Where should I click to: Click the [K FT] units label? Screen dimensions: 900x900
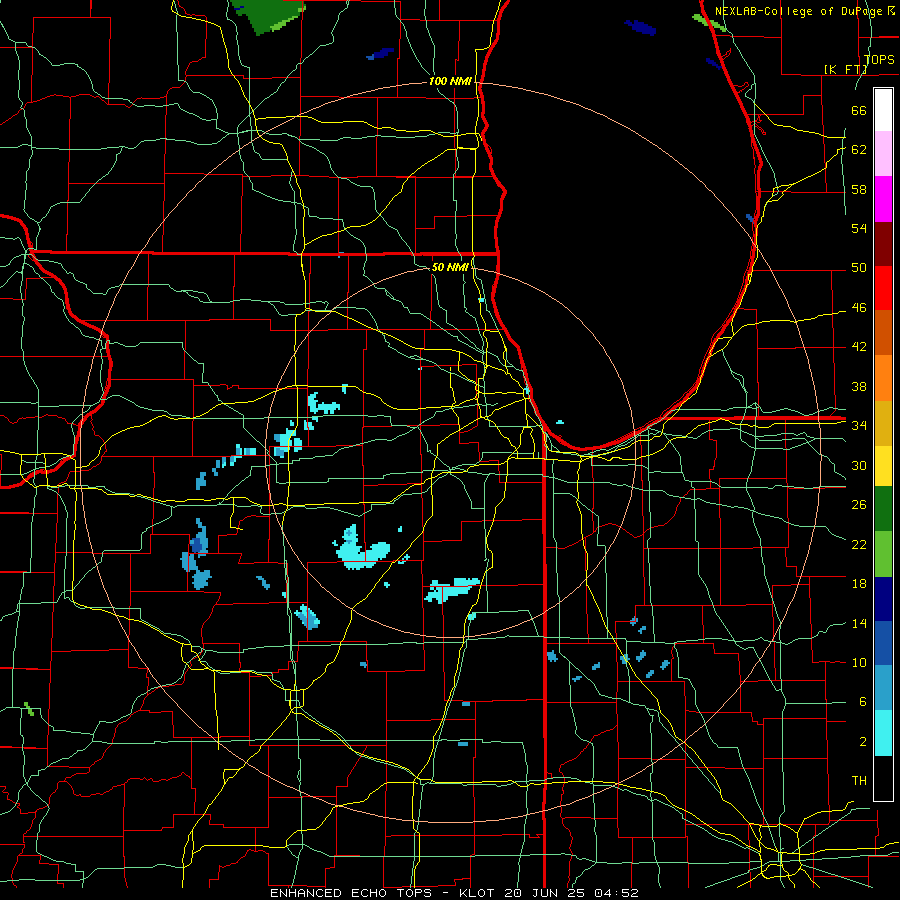(845, 69)
